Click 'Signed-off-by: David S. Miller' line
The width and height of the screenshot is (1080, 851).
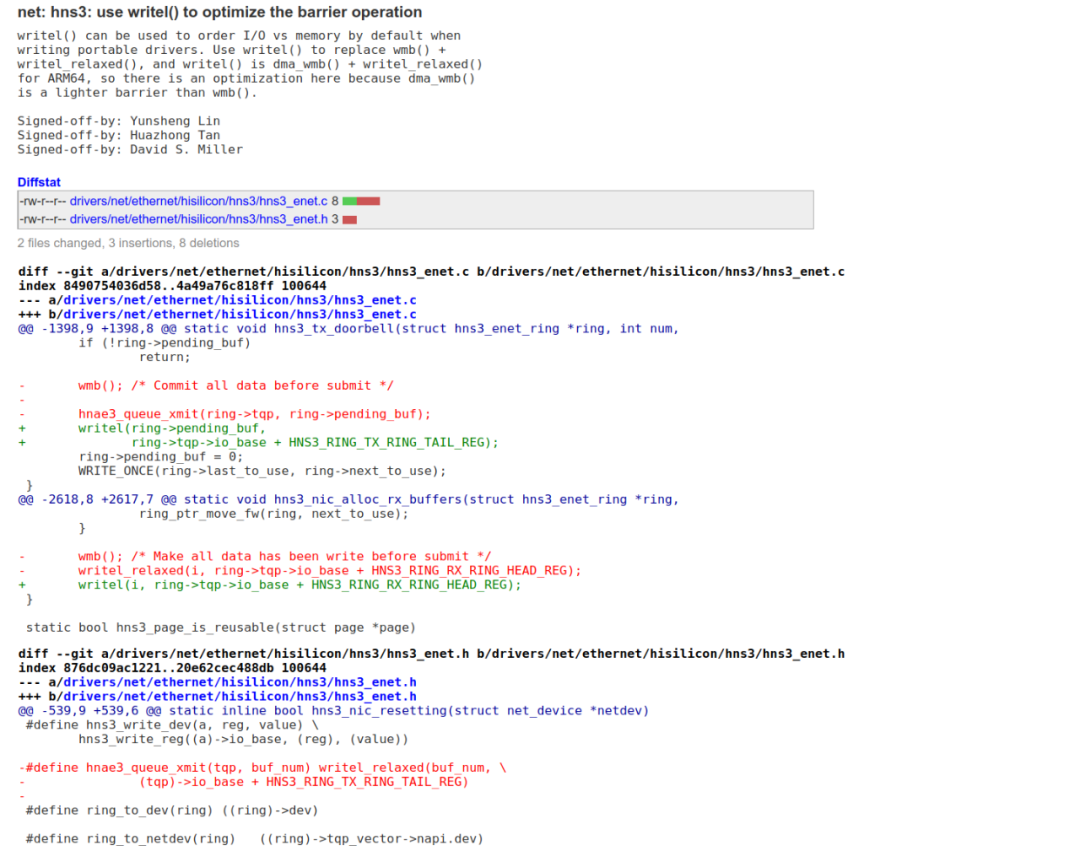pos(130,149)
